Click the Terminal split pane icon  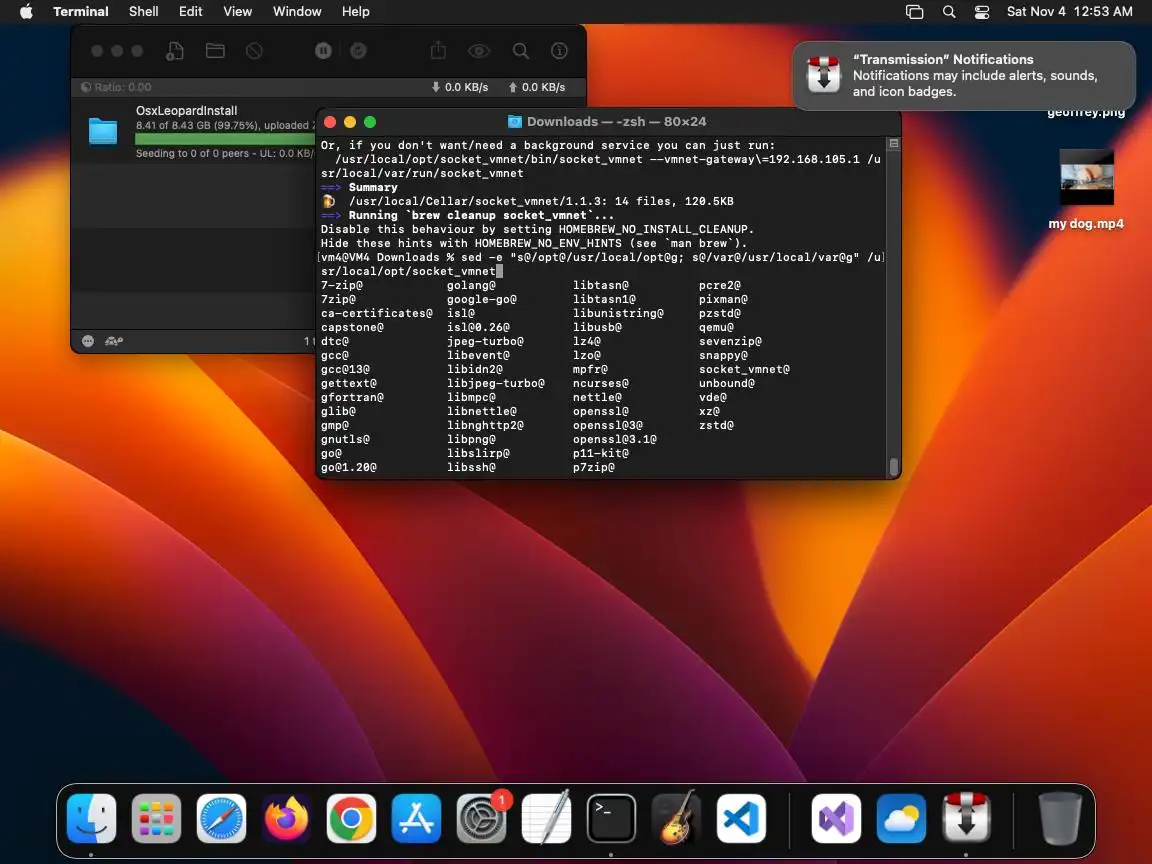pos(894,144)
